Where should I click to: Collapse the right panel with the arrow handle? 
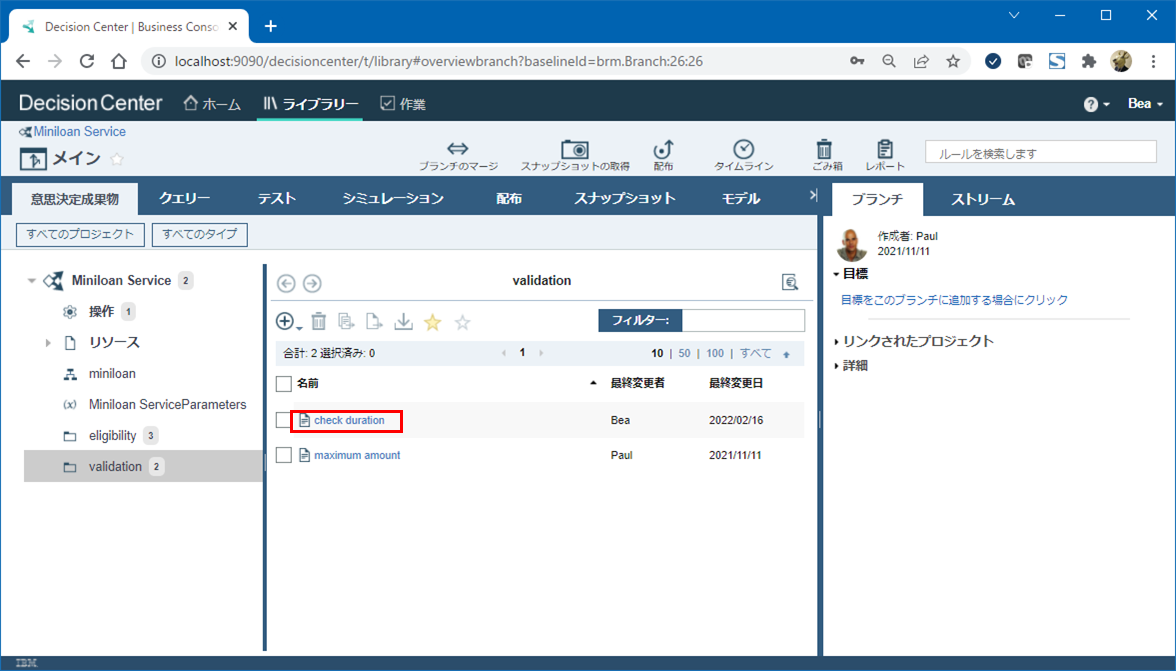coord(813,196)
